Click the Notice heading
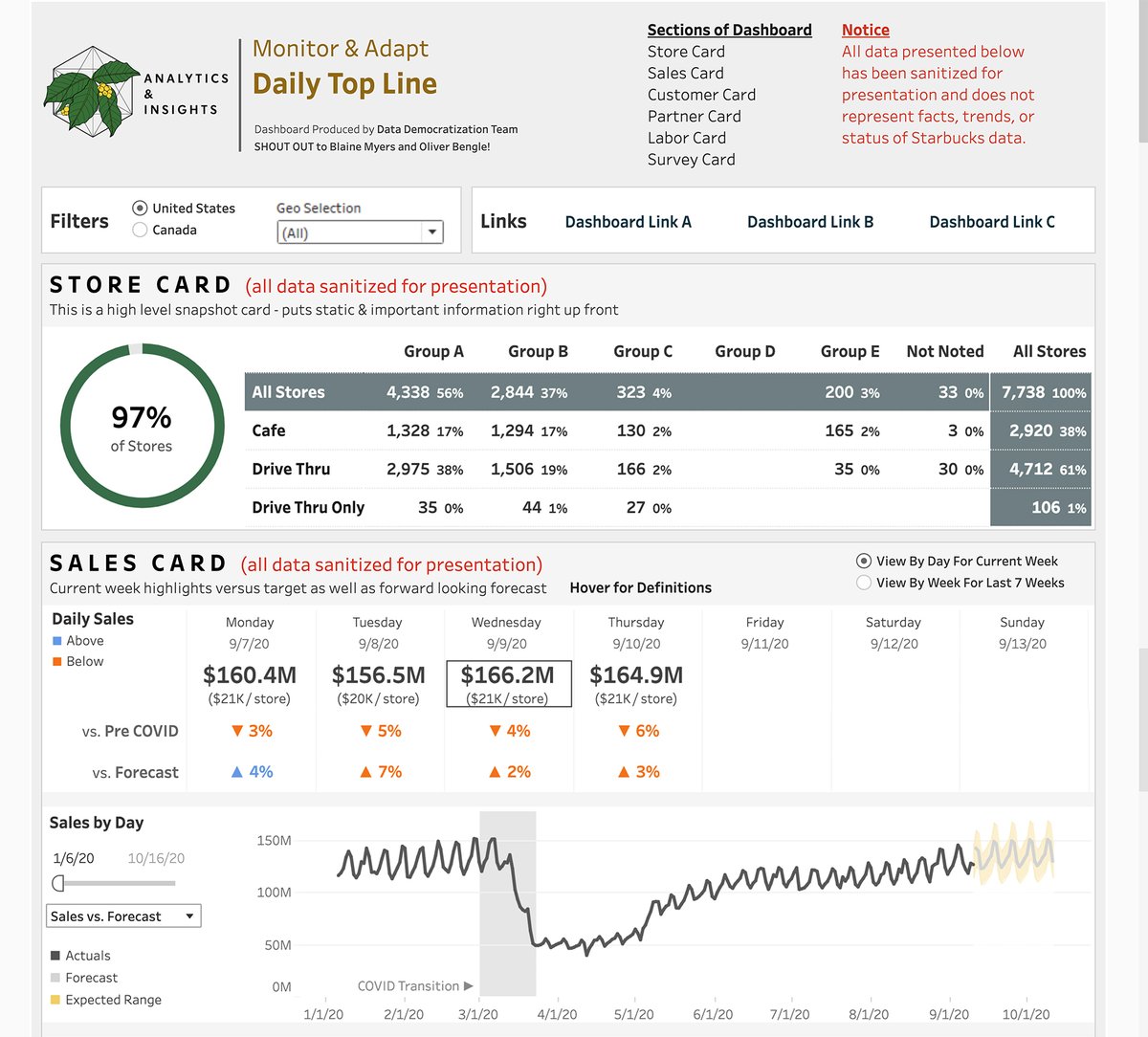Viewport: 1148px width, 1037px height. point(865,30)
